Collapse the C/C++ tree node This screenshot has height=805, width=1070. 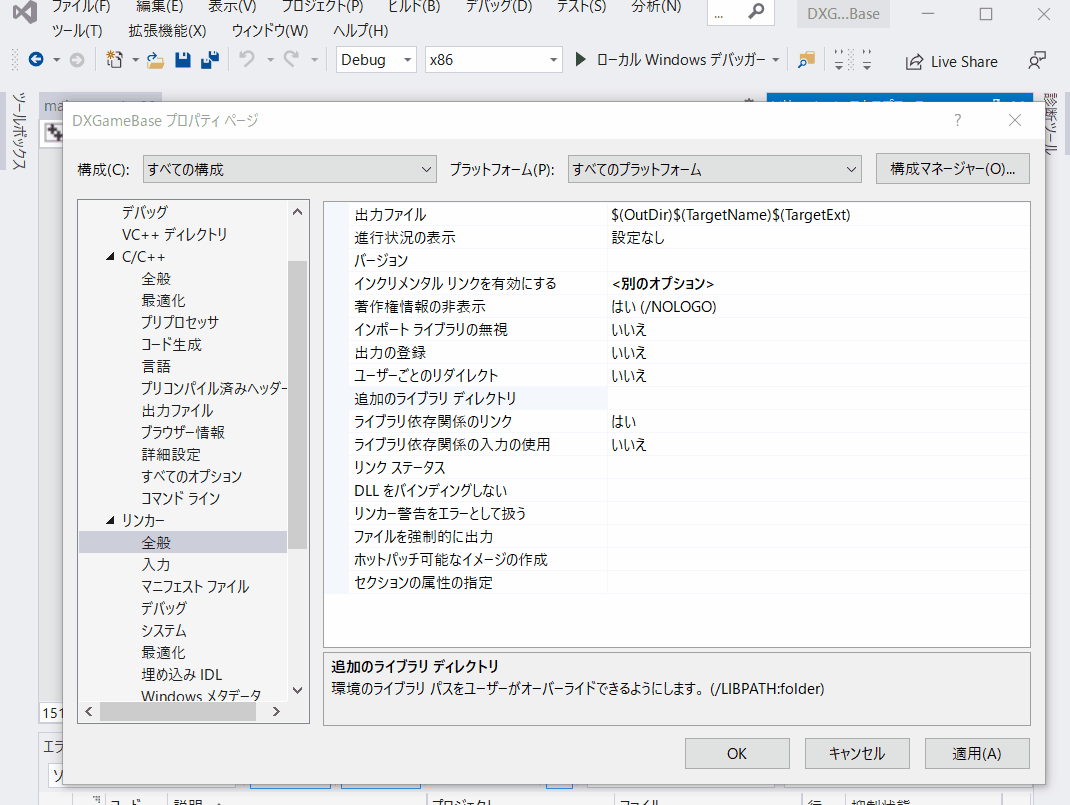coord(111,257)
